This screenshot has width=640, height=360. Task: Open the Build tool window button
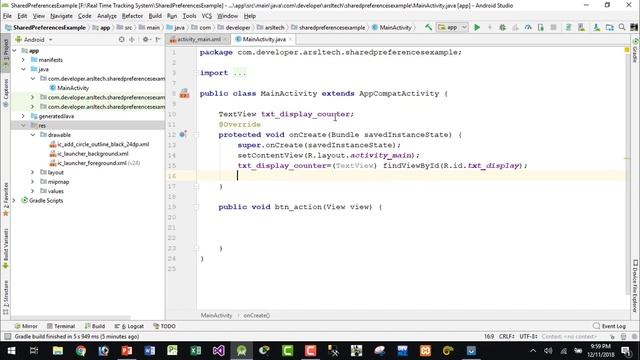pos(95,326)
